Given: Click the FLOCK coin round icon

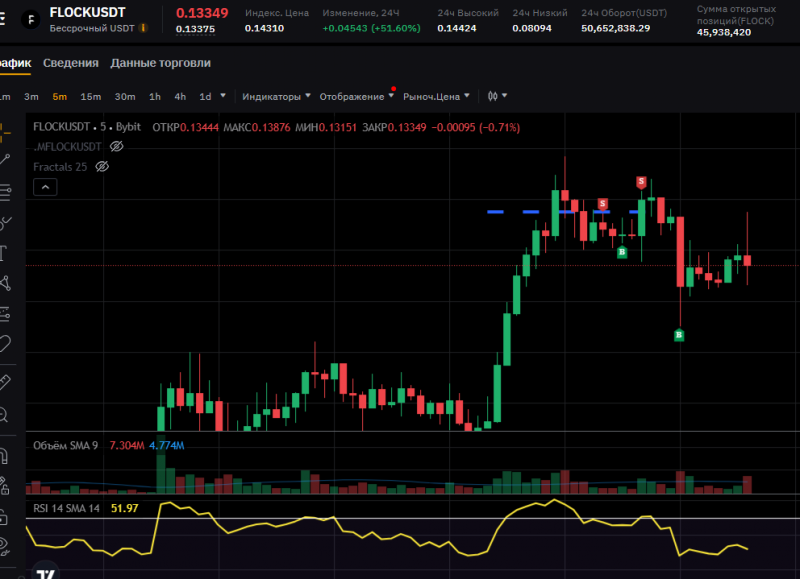Looking at the screenshot, I should click(31, 19).
